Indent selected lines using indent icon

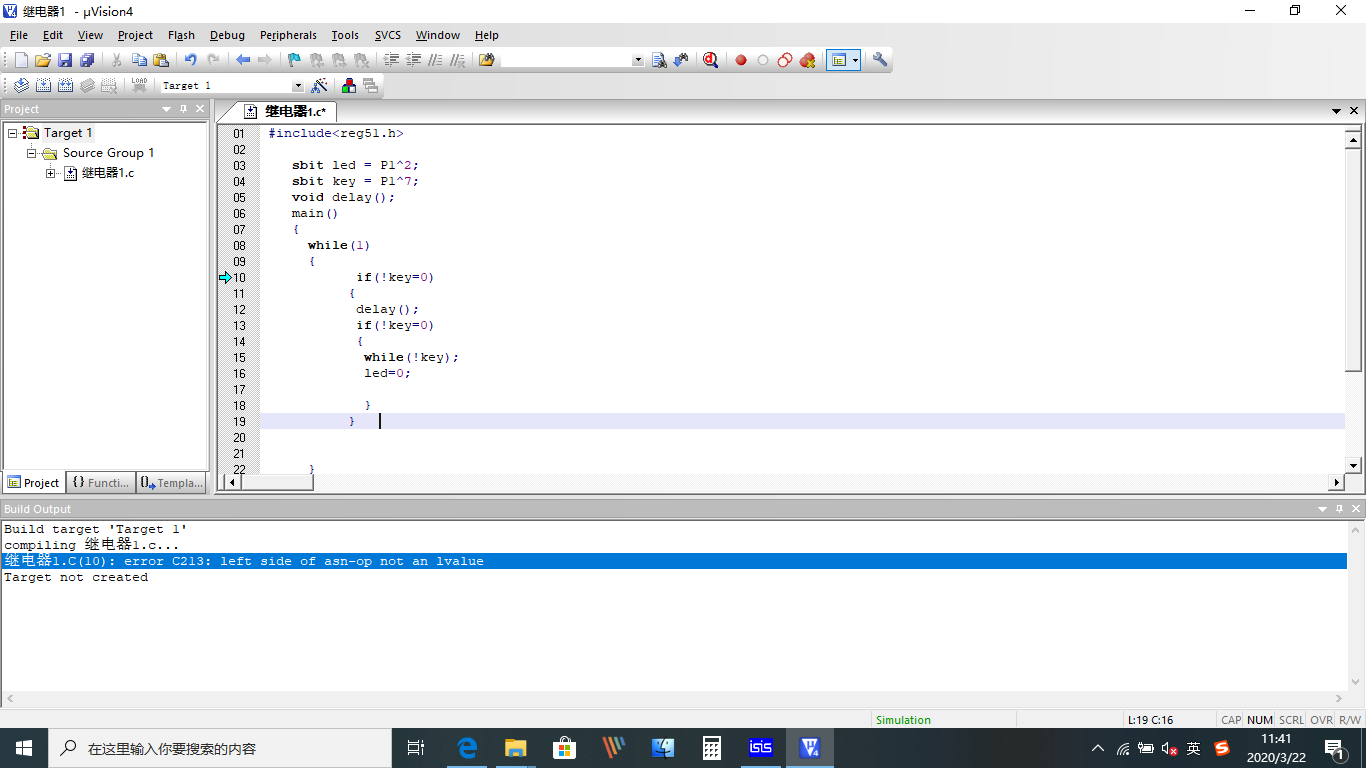click(x=391, y=60)
